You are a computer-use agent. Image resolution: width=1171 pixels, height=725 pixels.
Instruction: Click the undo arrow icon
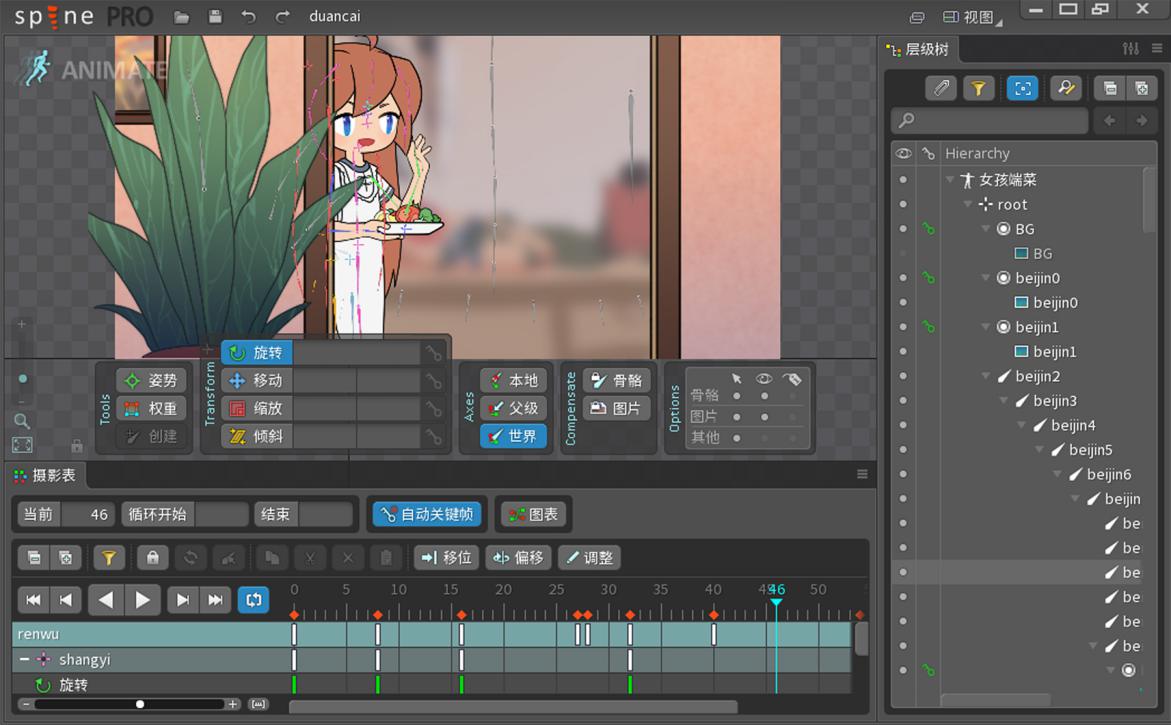click(x=249, y=17)
